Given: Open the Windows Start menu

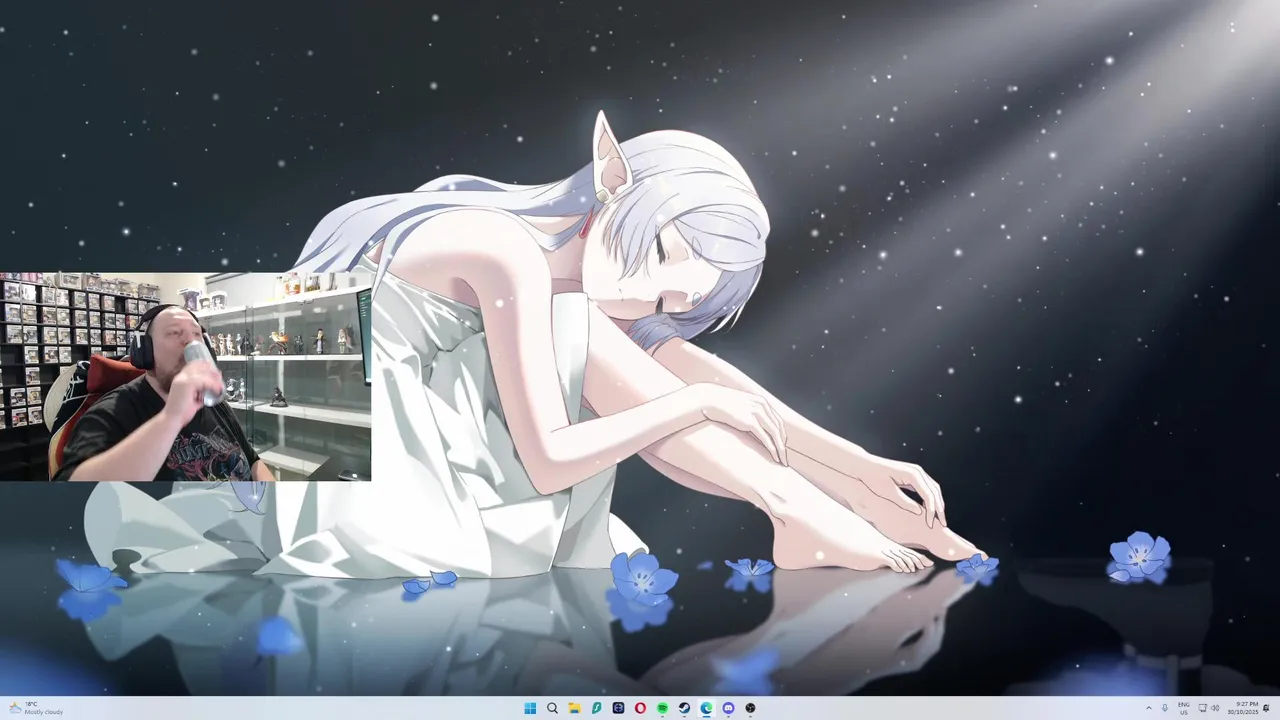Looking at the screenshot, I should (x=530, y=708).
